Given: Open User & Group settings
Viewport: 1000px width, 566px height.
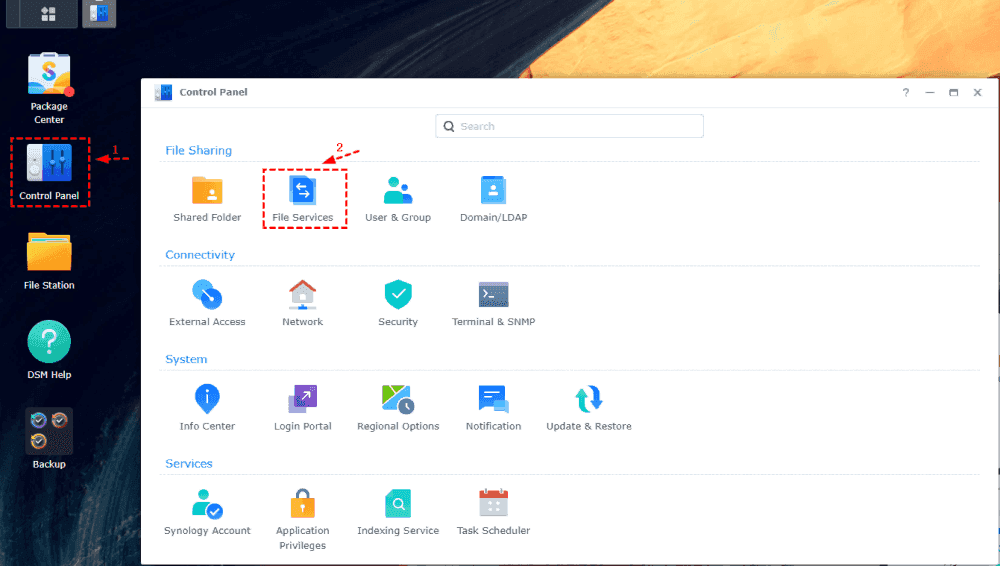Looking at the screenshot, I should pos(398,199).
